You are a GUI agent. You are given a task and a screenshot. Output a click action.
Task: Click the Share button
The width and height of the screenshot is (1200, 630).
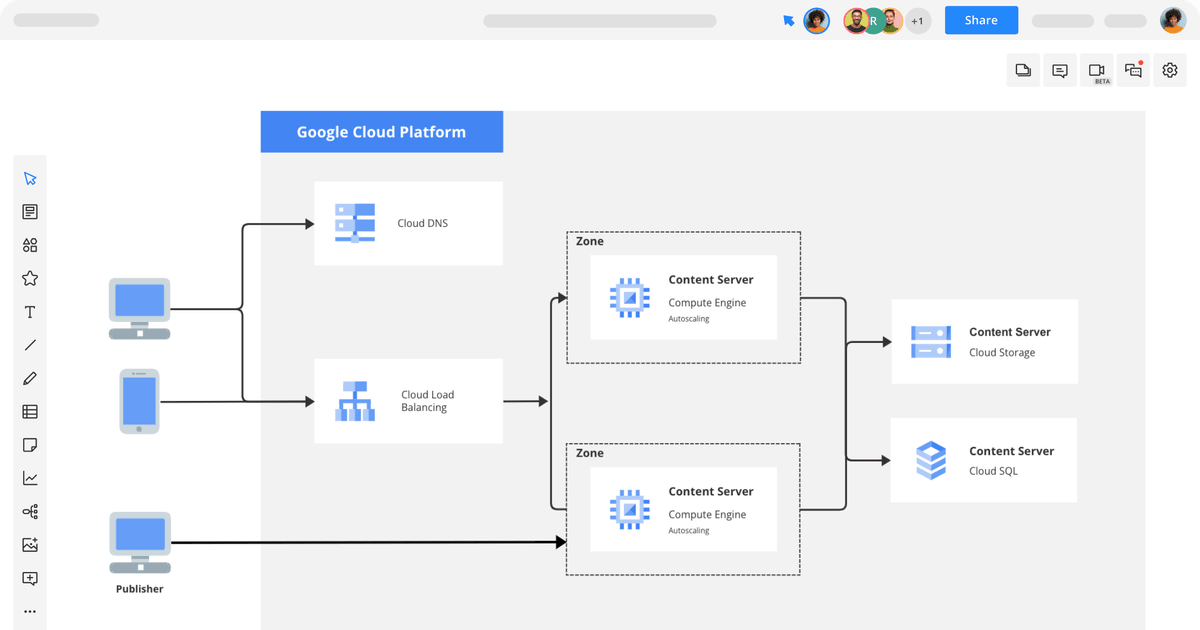point(980,20)
